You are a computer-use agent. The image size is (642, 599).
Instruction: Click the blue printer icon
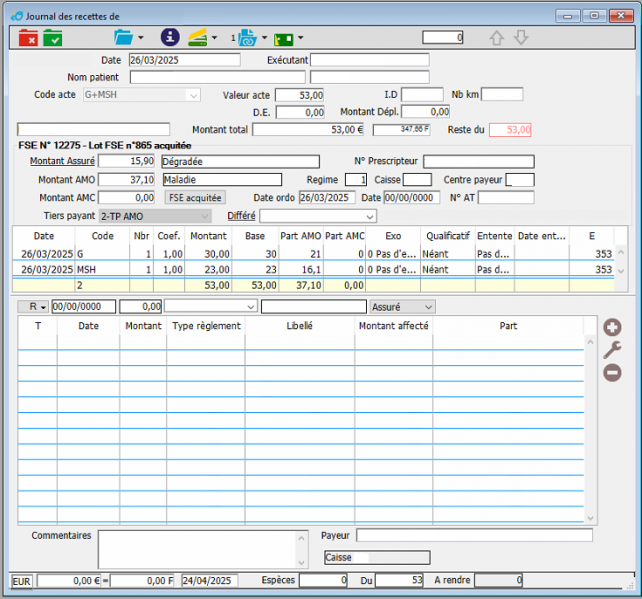pos(247,38)
